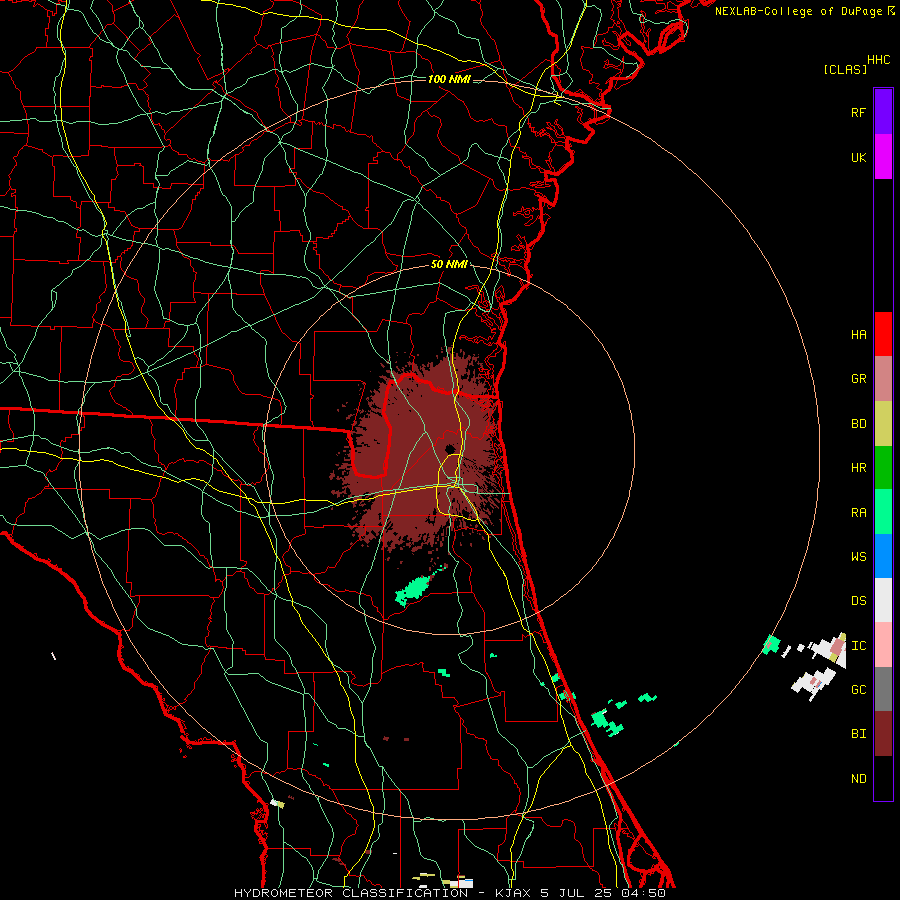Click the UK magenta legend swatch
Screen dimensions: 900x900
[883, 157]
